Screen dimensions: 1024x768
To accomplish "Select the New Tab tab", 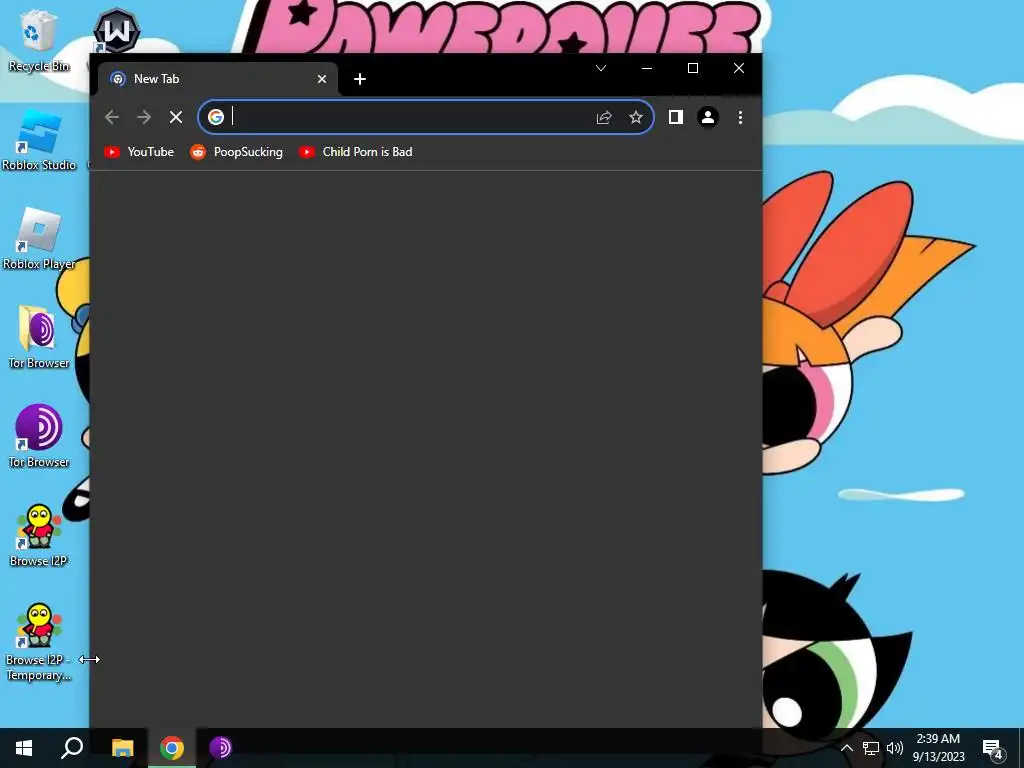I will 219,79.
